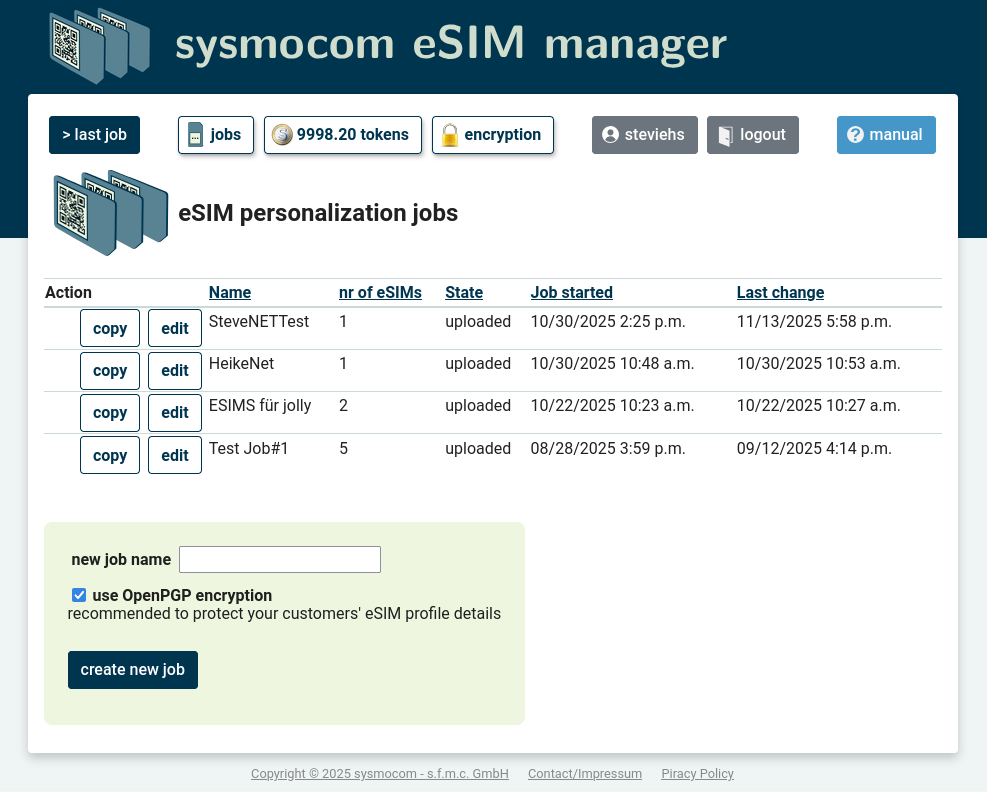Sort jobs by Job started column
The width and height of the screenshot is (987, 792).
coord(571,292)
